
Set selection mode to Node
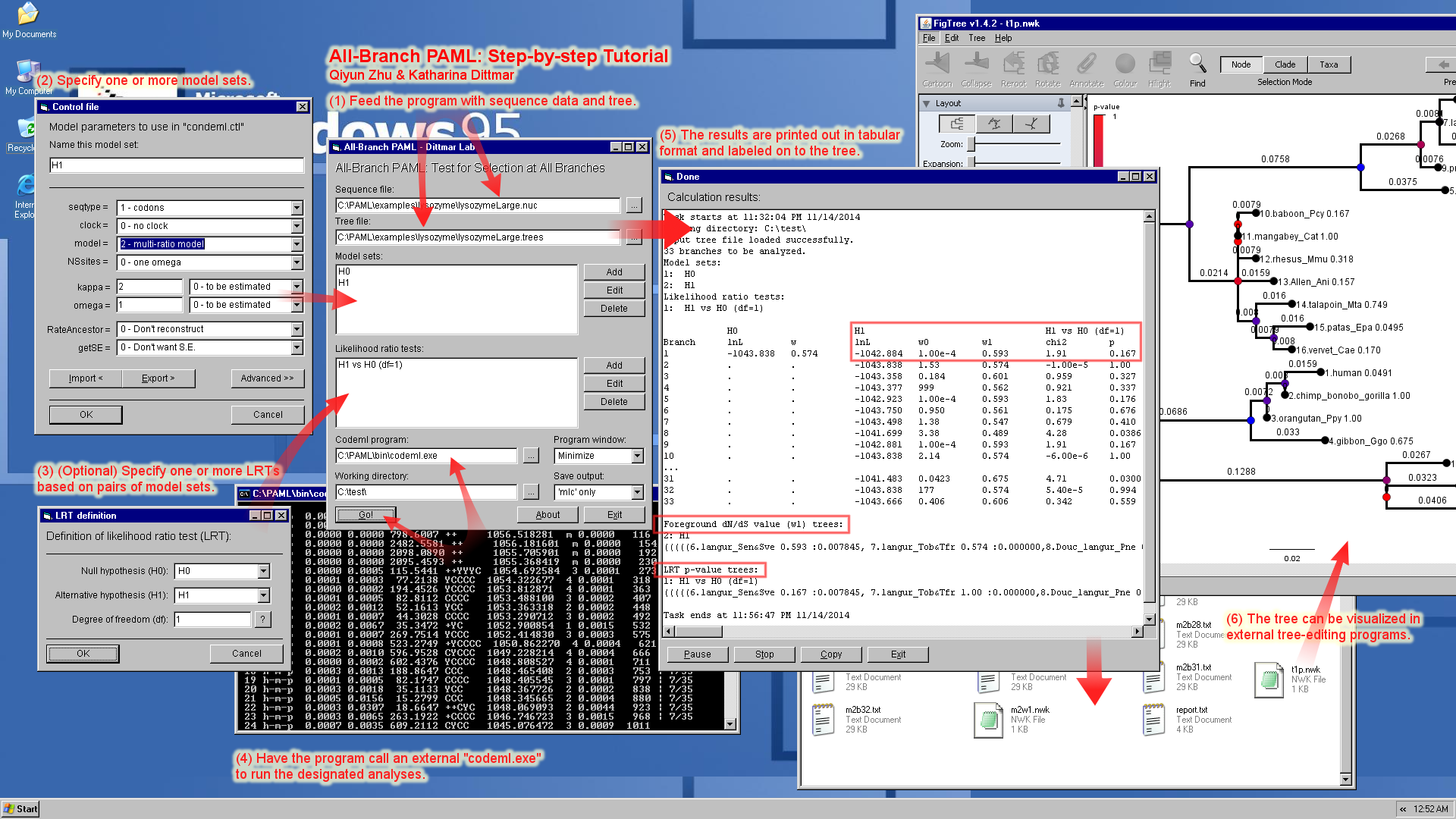pyautogui.click(x=1241, y=64)
